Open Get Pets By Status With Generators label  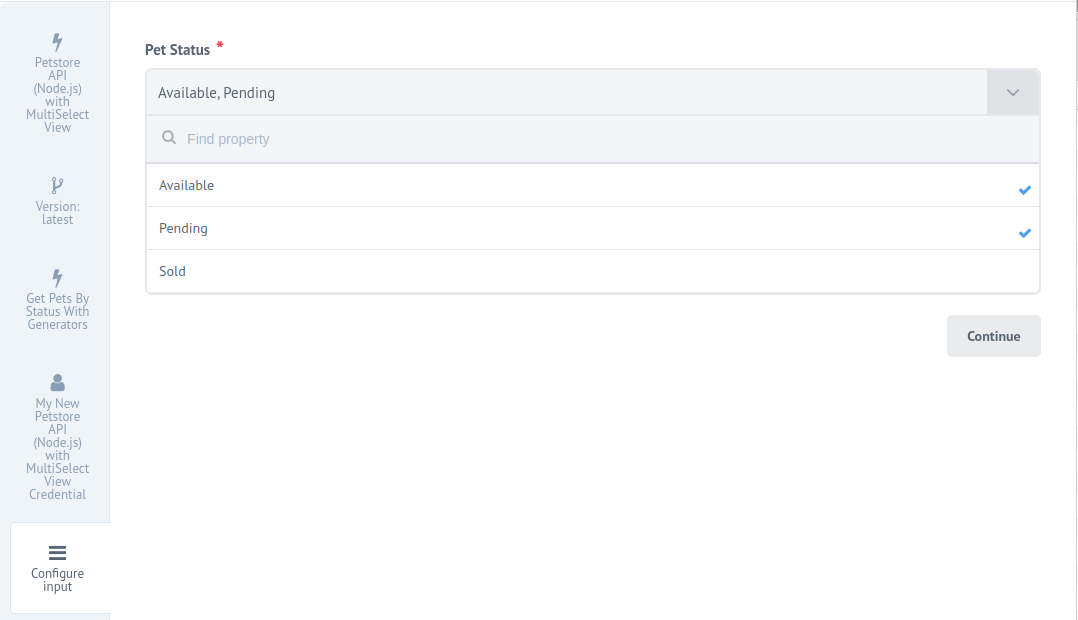pyautogui.click(x=58, y=311)
